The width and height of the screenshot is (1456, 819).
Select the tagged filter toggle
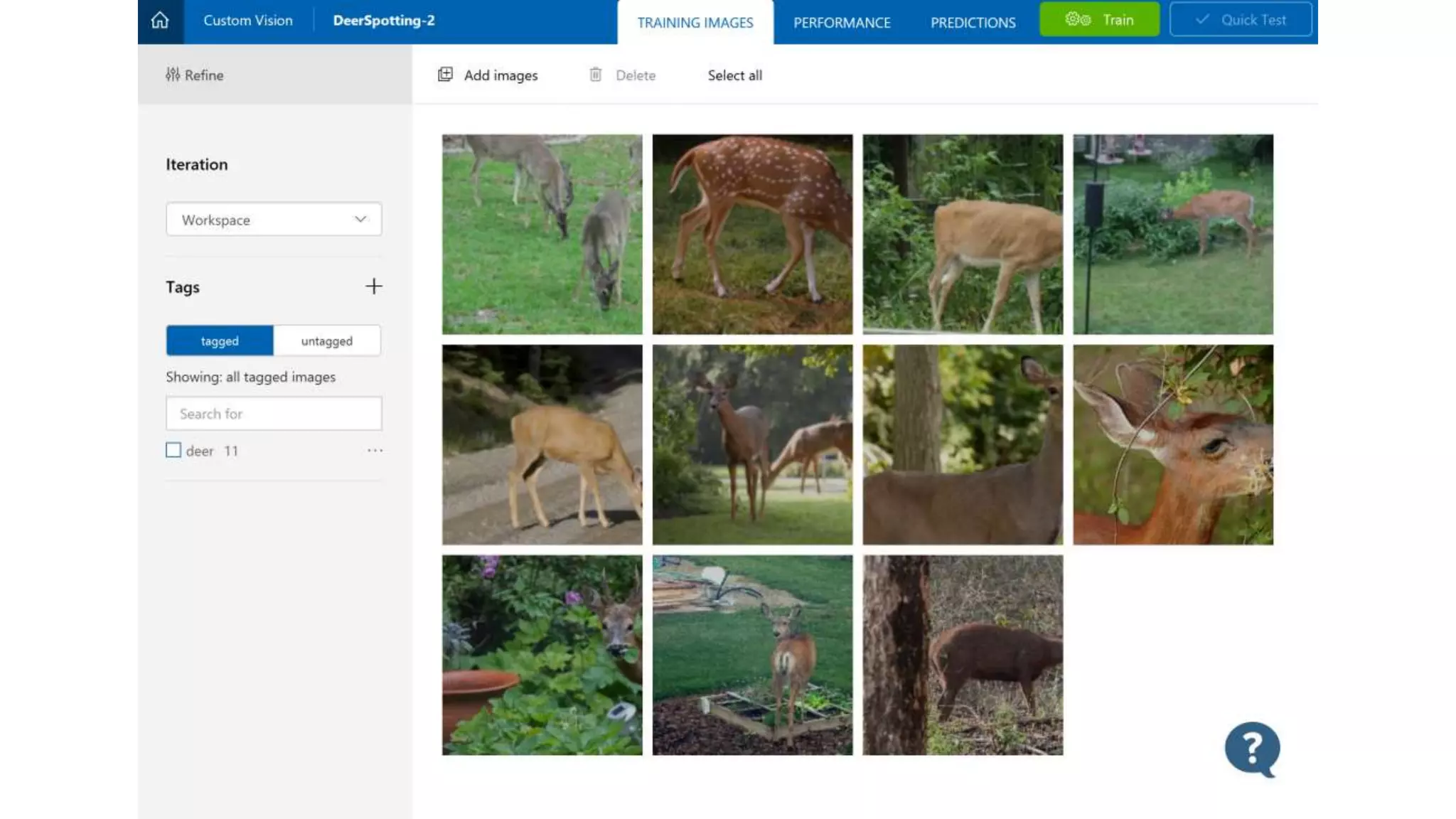click(220, 341)
